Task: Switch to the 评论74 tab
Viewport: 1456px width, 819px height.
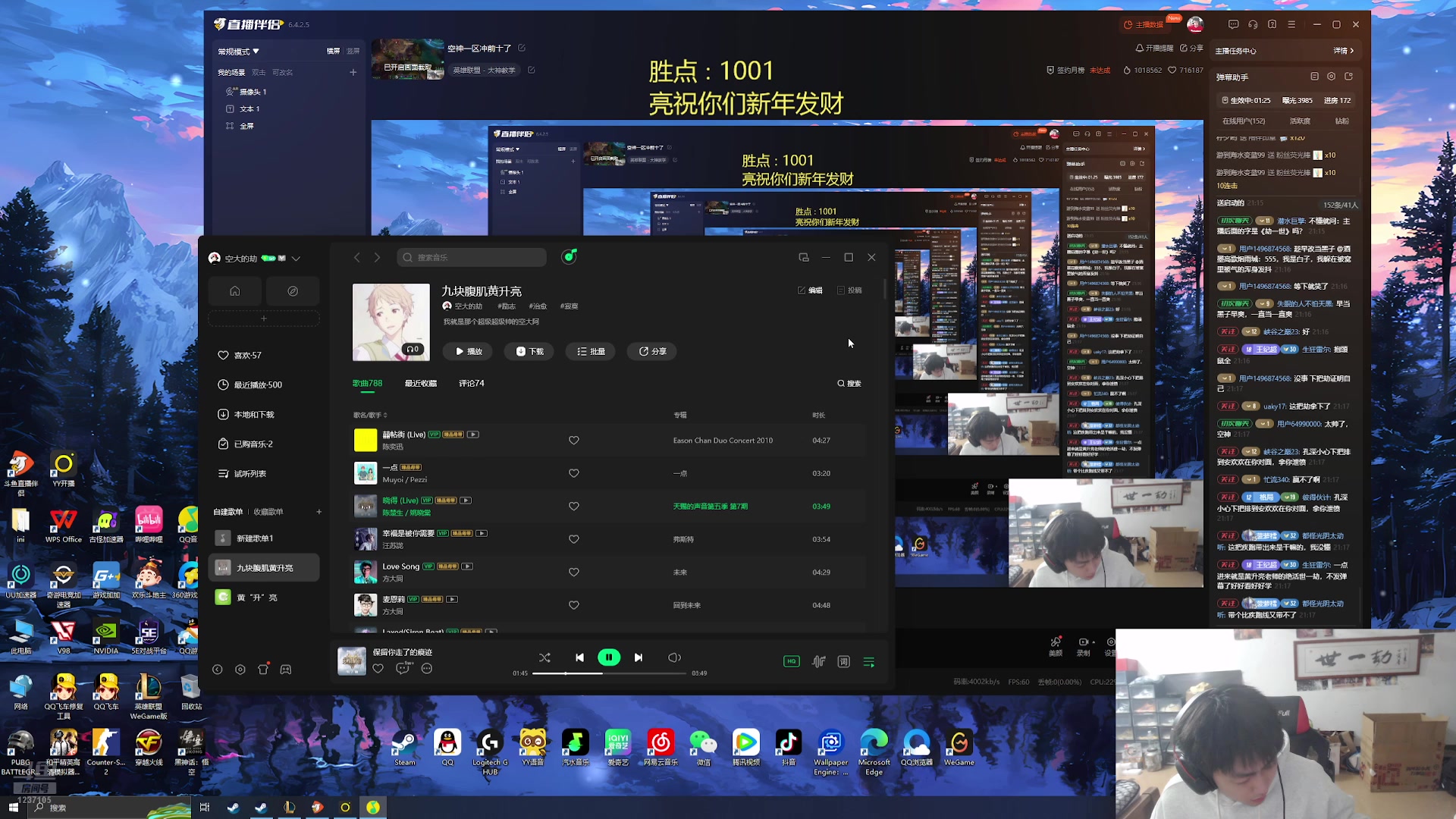Action: 472,383
